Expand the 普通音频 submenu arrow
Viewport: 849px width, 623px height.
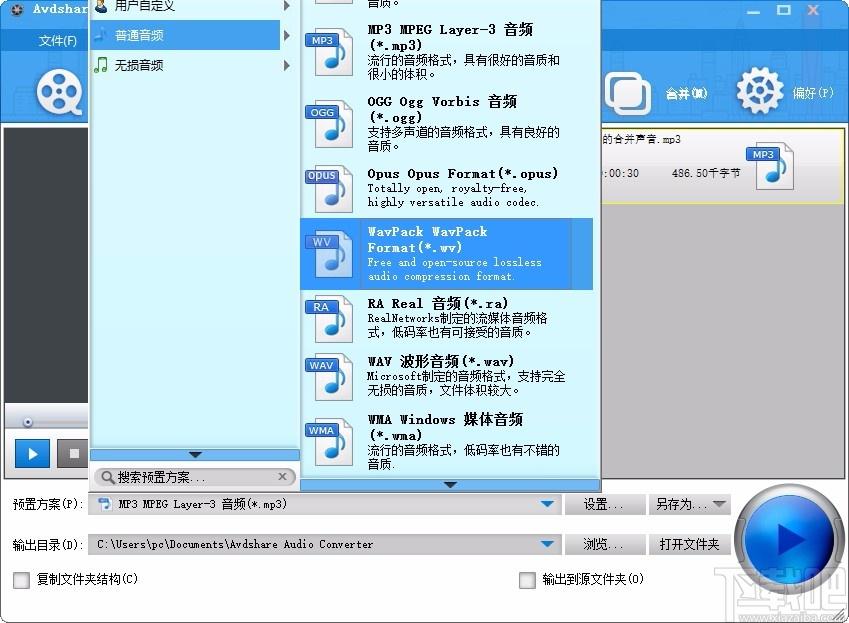pos(287,35)
